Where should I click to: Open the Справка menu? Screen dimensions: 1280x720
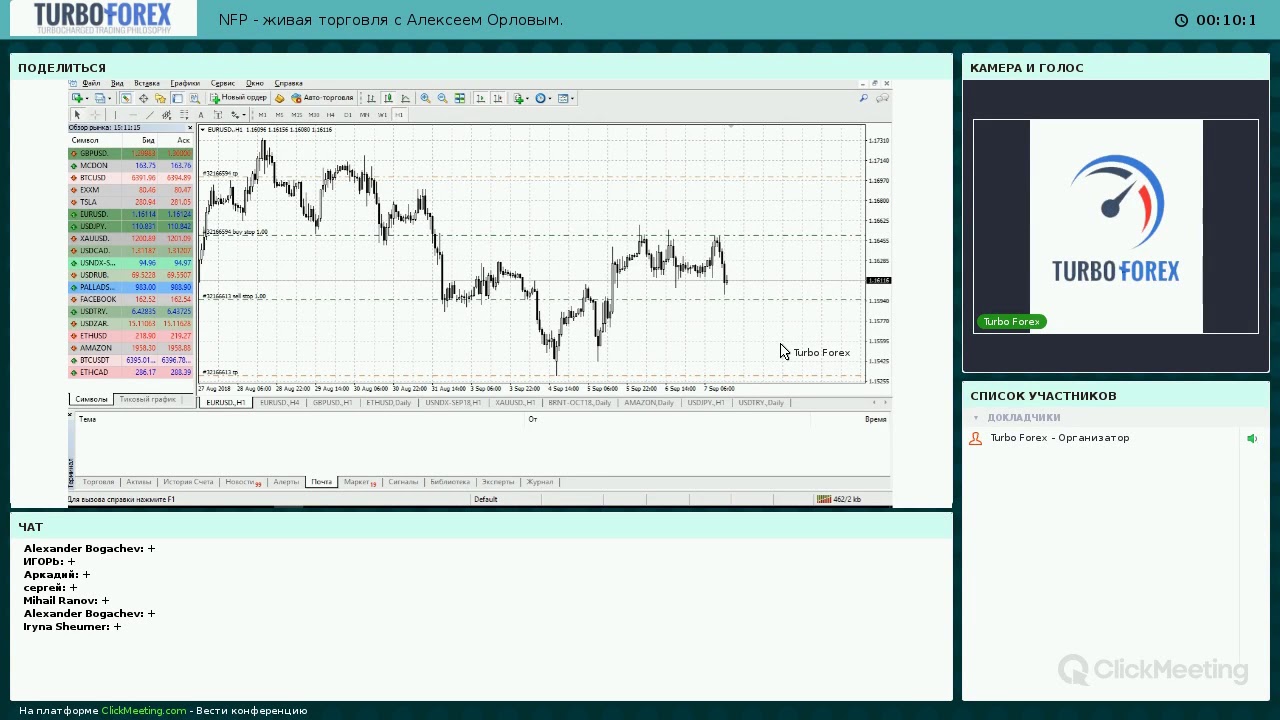pyautogui.click(x=289, y=83)
